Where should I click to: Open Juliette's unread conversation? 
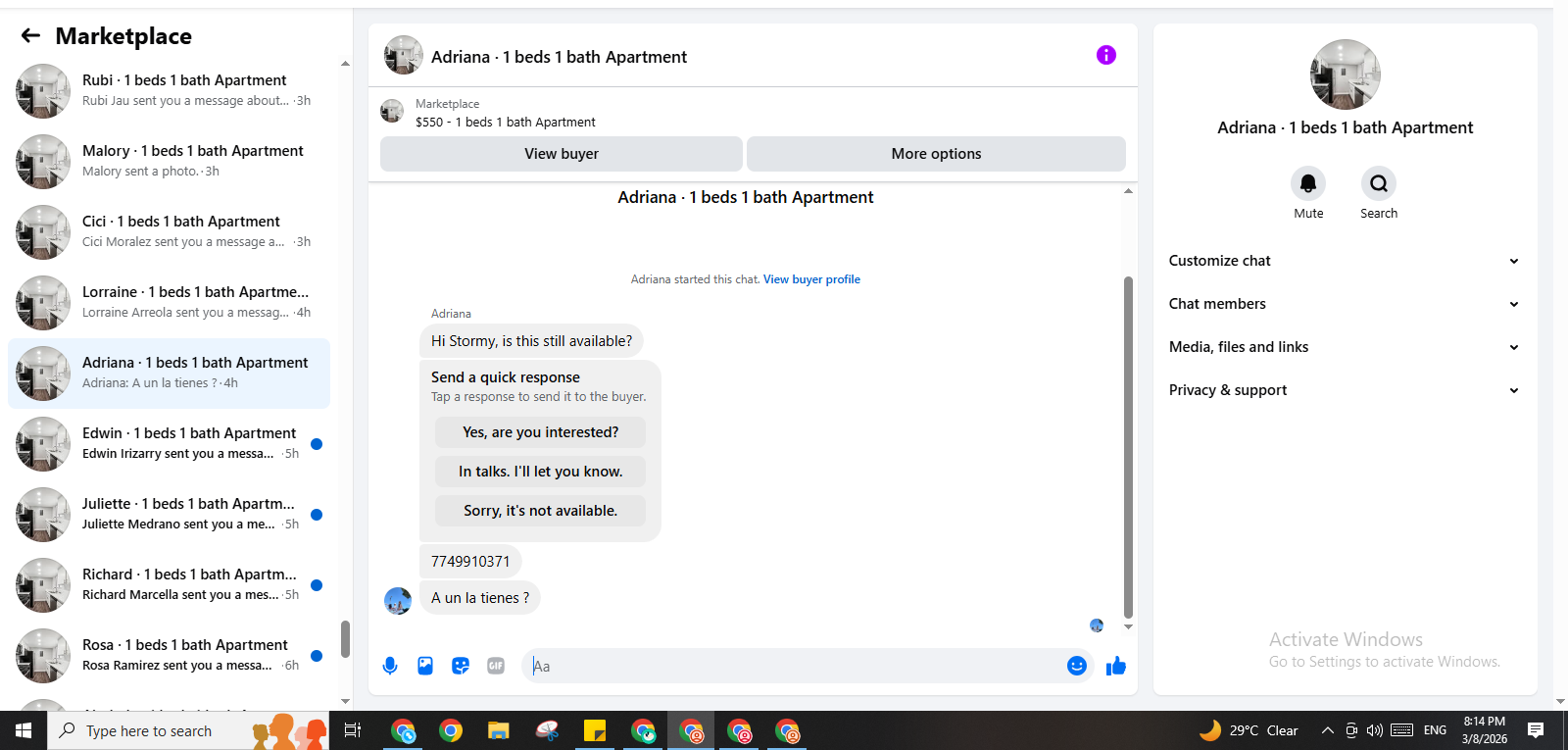(169, 514)
